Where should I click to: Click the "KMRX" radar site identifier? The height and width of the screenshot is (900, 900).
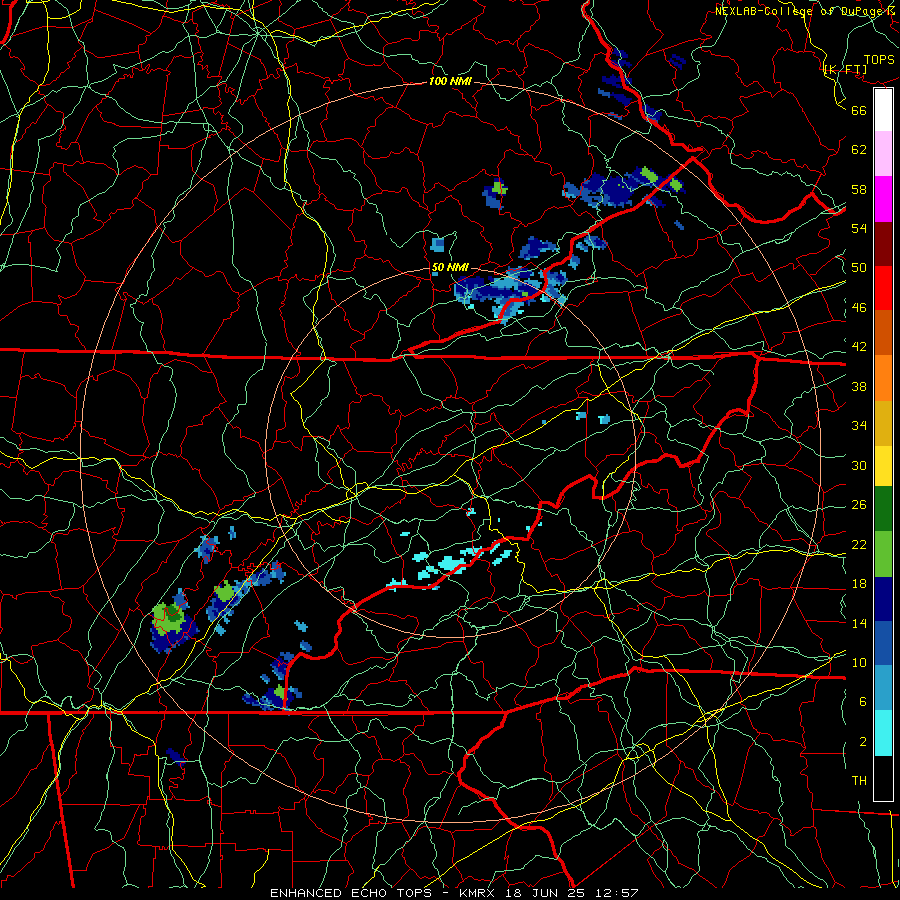(x=479, y=893)
